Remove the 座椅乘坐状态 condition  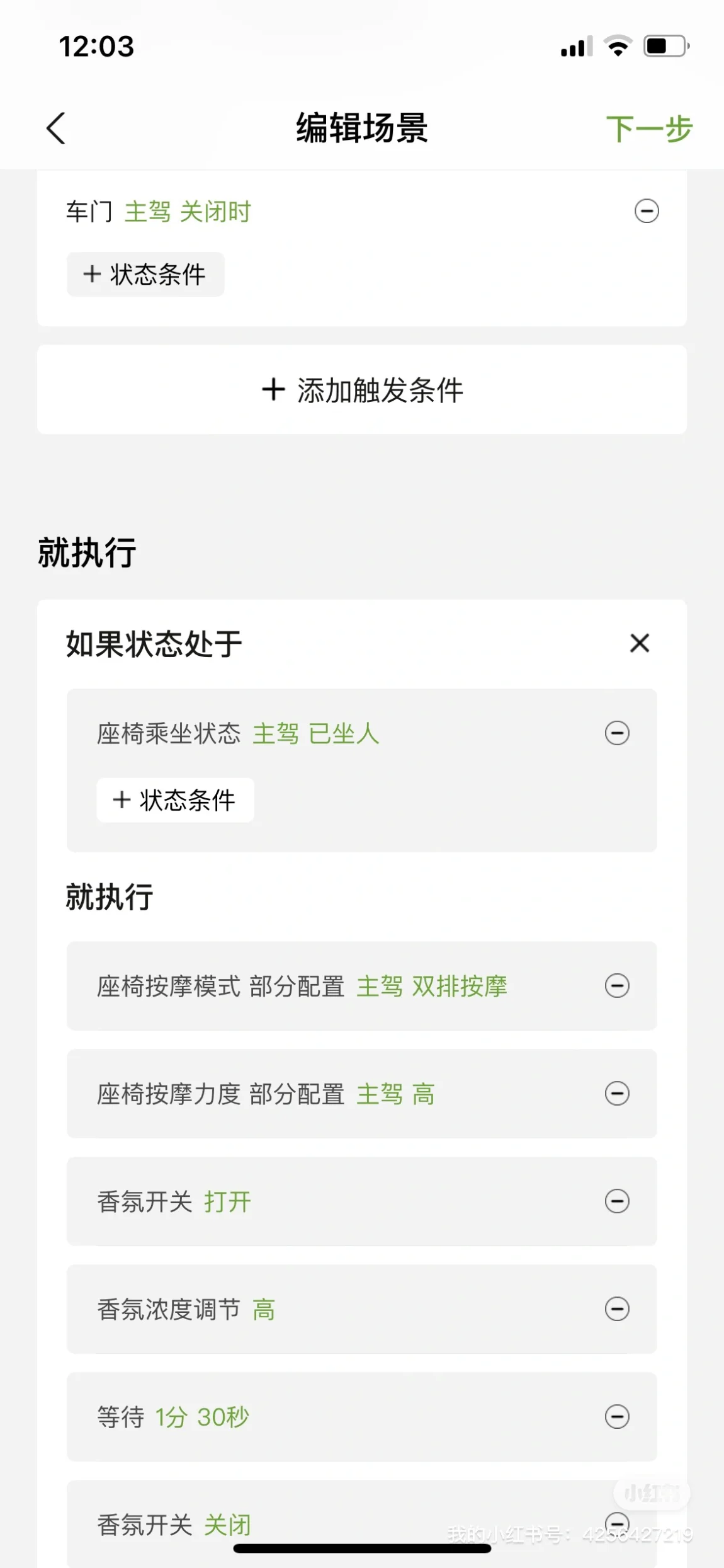pos(617,733)
